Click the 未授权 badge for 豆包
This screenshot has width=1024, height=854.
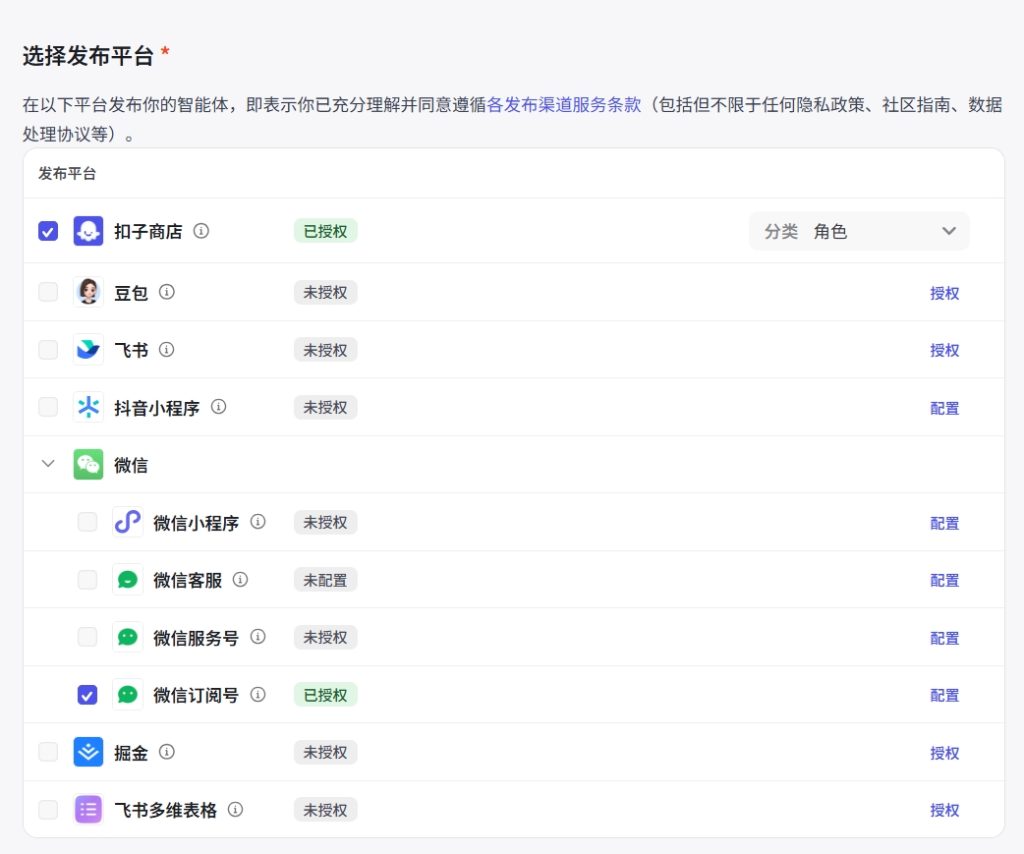coord(325,293)
